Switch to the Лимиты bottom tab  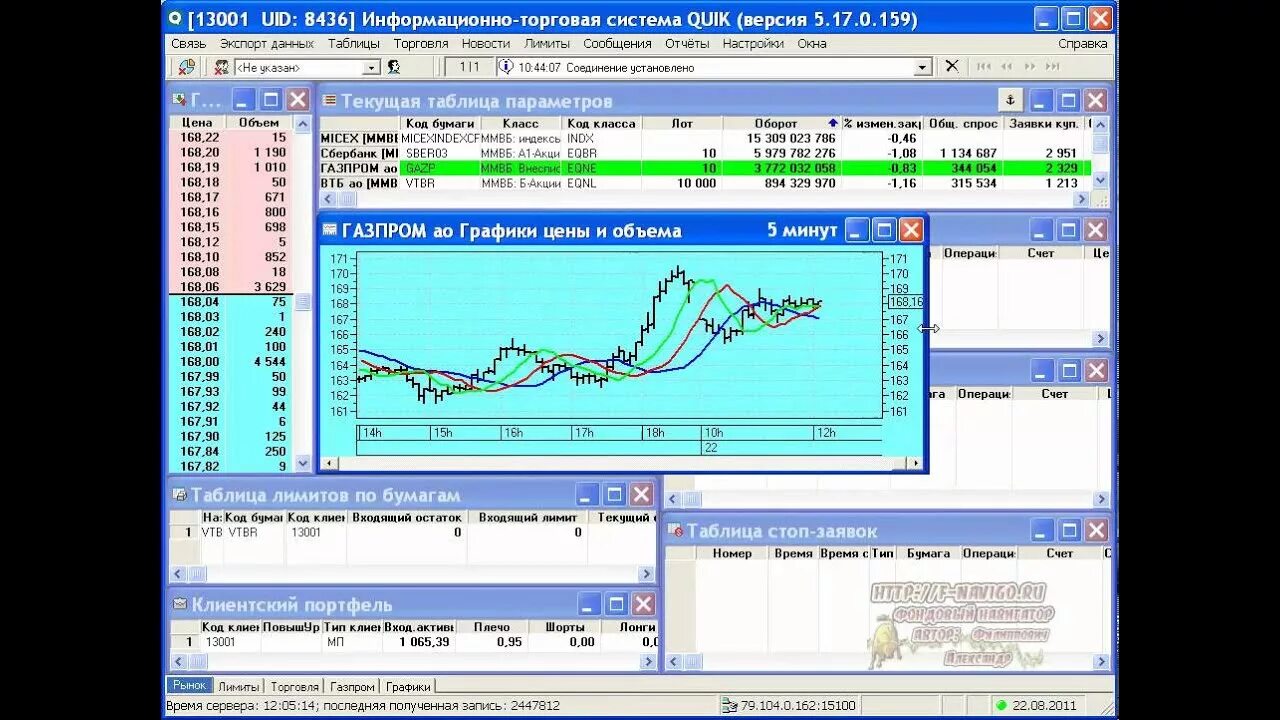238,687
